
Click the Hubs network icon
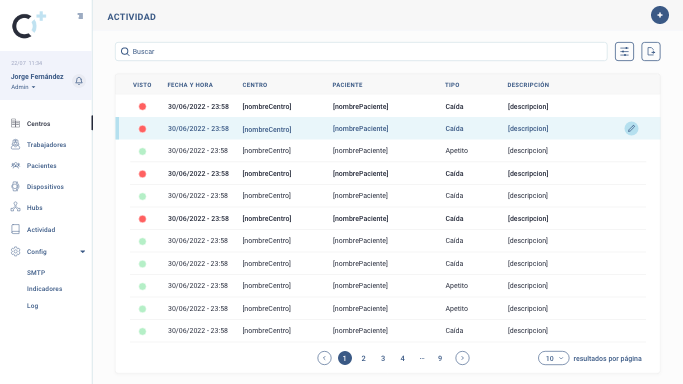[15, 207]
